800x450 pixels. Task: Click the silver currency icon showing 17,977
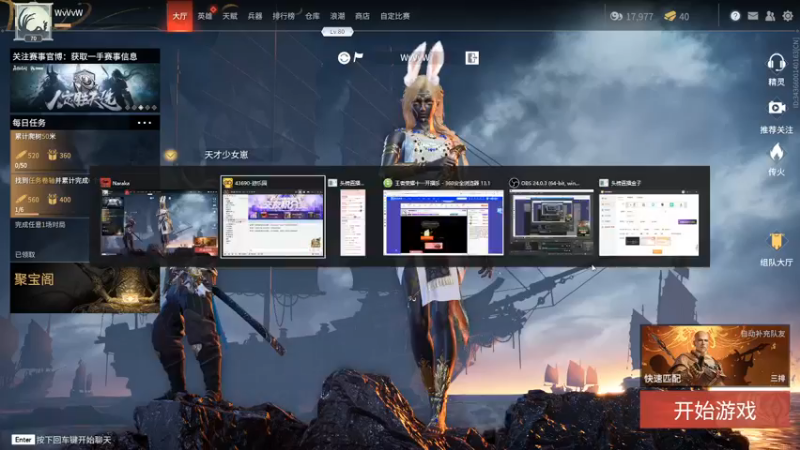[x=616, y=16]
